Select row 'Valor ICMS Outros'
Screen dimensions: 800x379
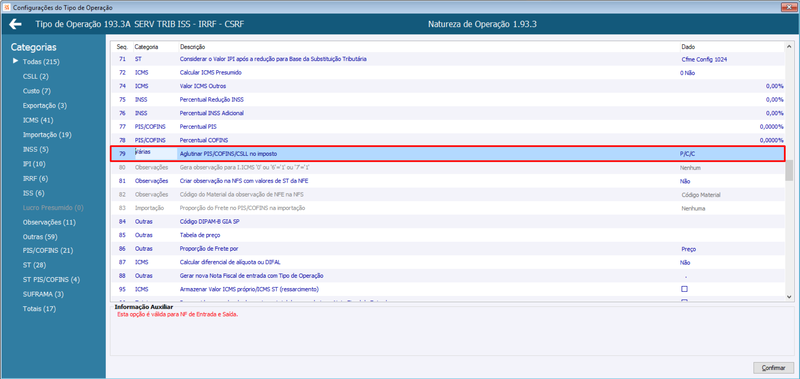[448, 86]
